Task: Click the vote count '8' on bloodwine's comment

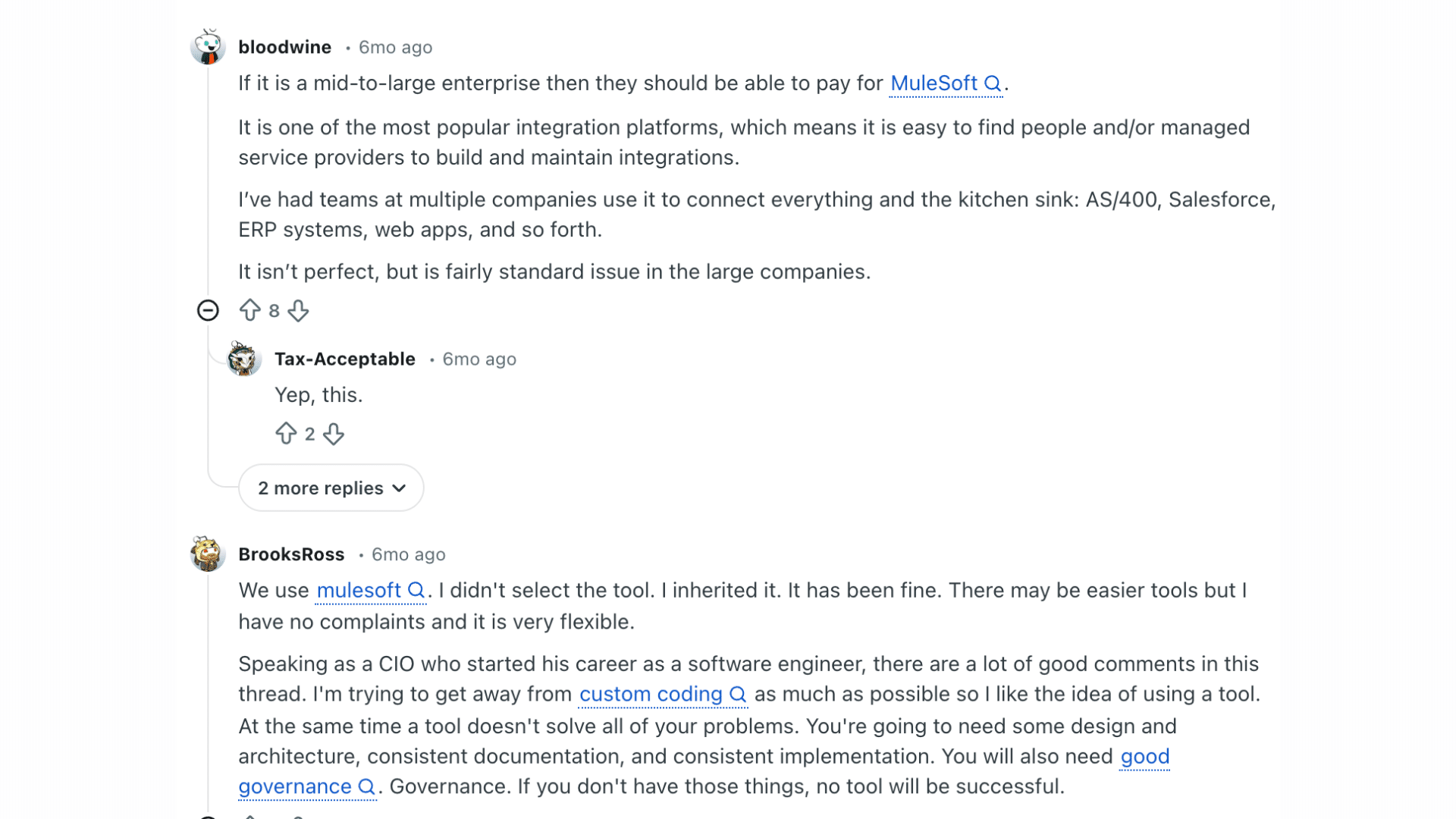Action: [x=274, y=310]
